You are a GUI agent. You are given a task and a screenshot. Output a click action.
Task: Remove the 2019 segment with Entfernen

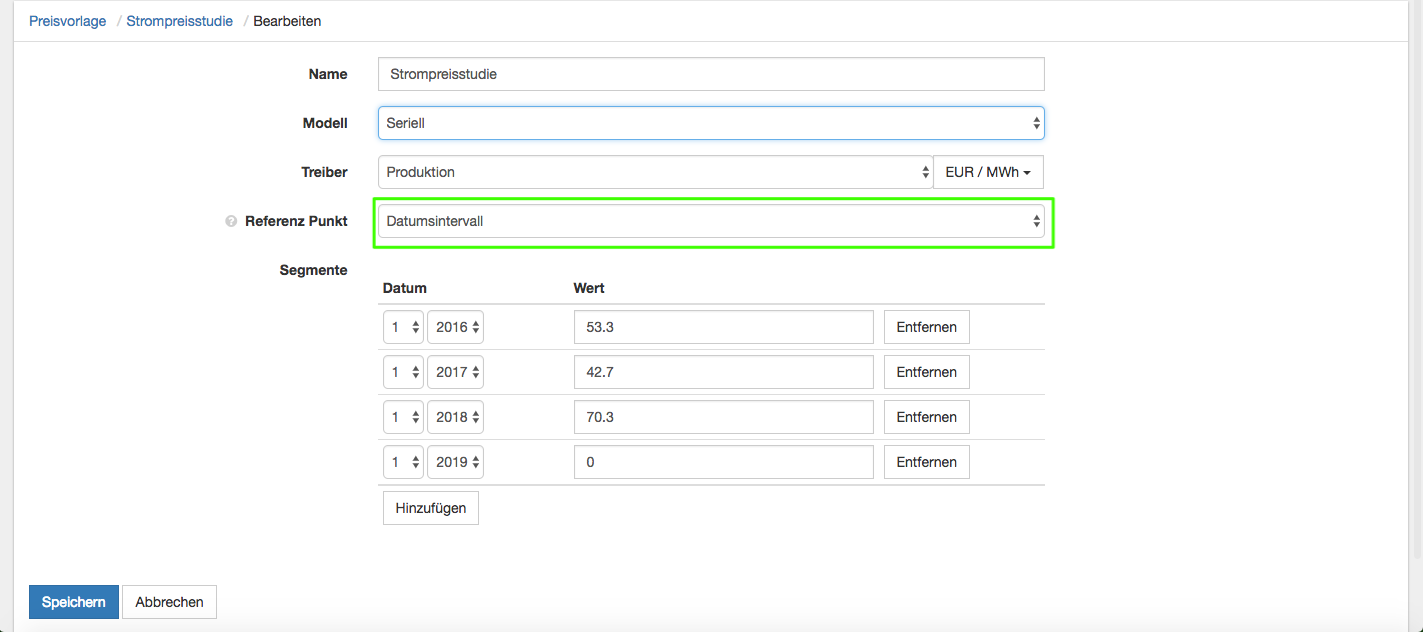[x=926, y=462]
